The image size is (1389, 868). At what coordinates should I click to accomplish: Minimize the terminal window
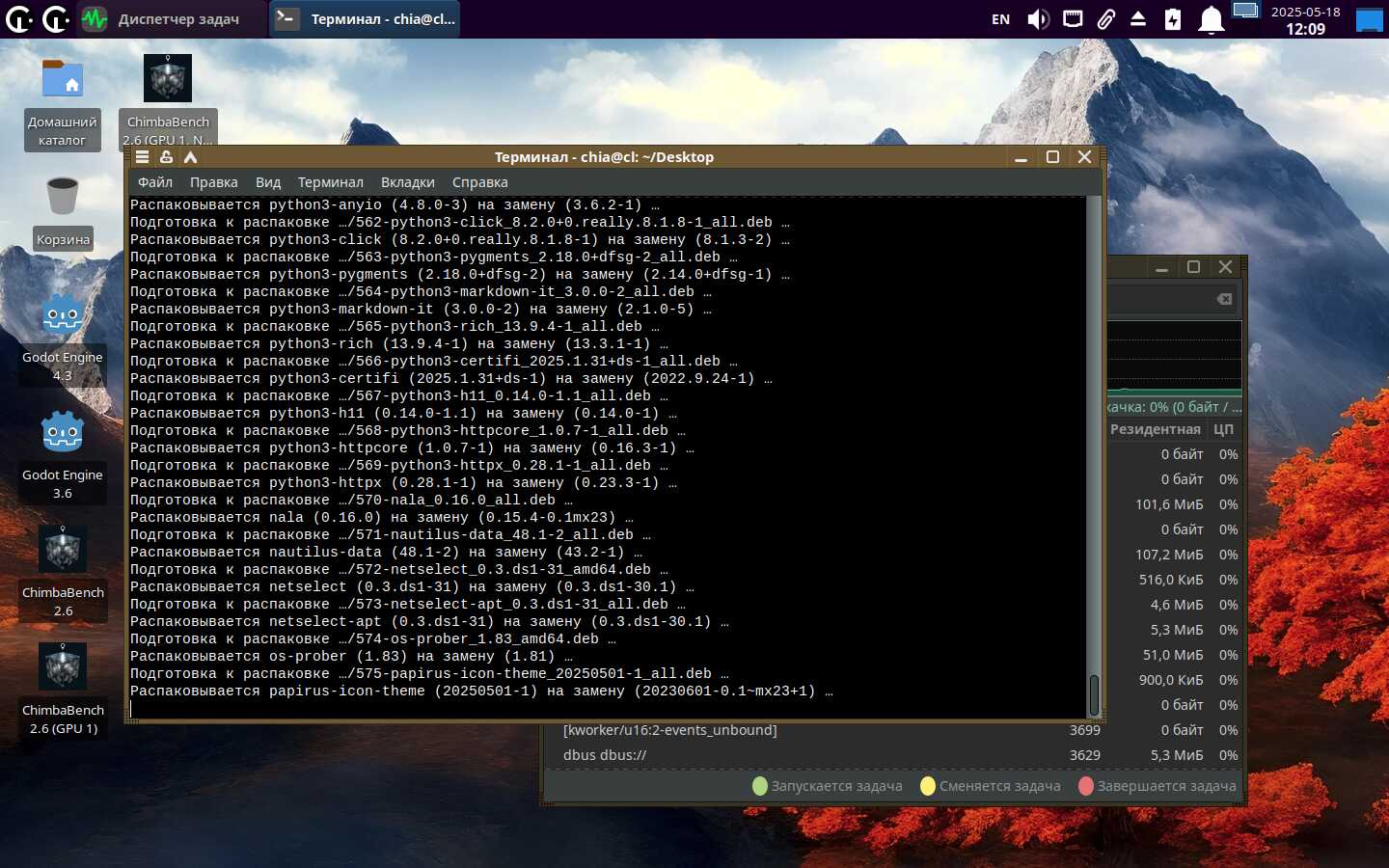pos(1021,157)
